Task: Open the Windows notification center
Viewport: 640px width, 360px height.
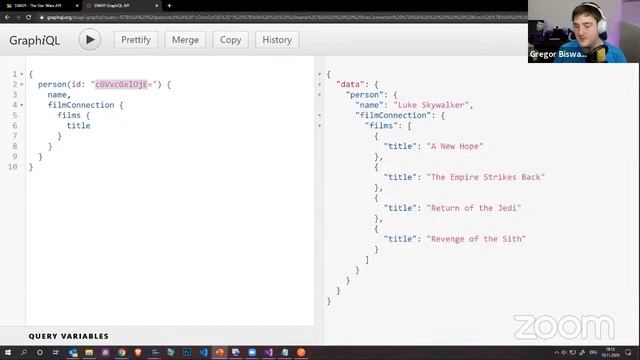Action: tap(628, 353)
